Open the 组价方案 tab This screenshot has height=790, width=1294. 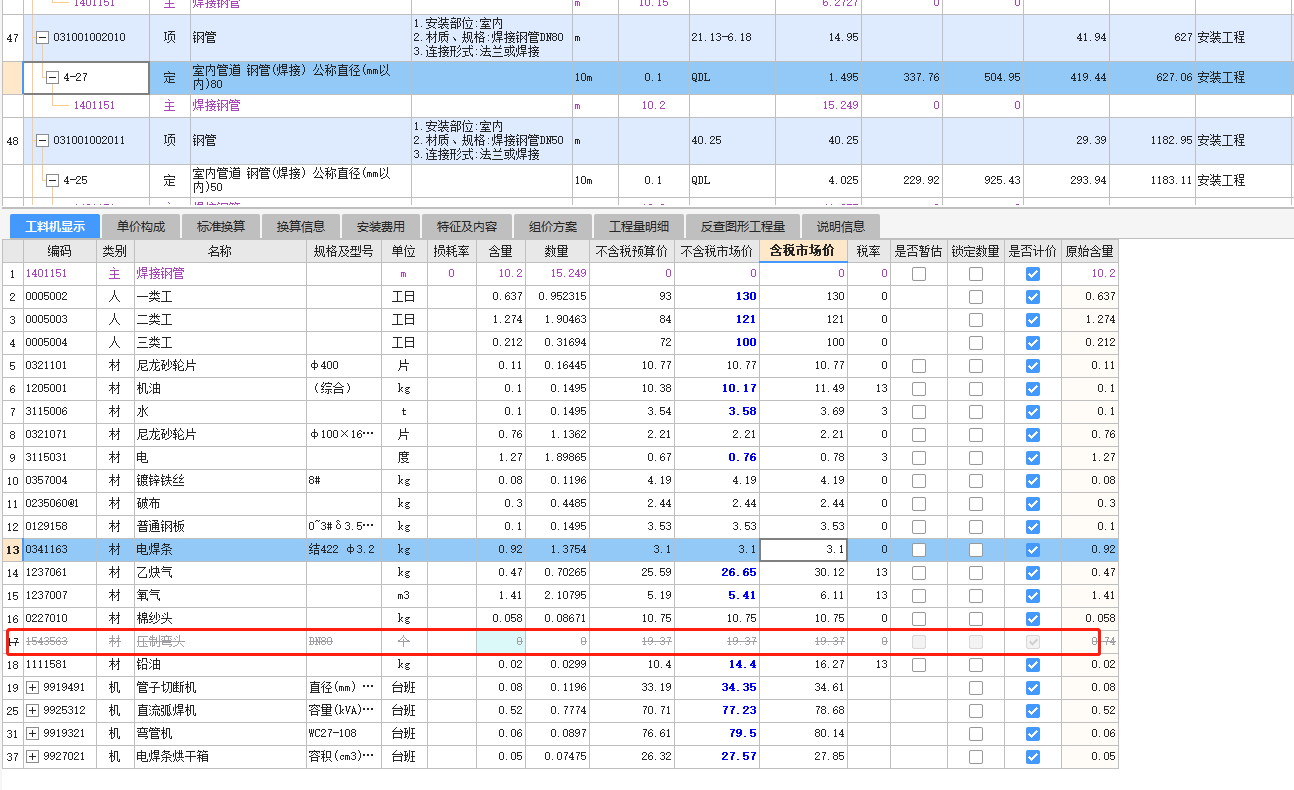click(x=552, y=226)
